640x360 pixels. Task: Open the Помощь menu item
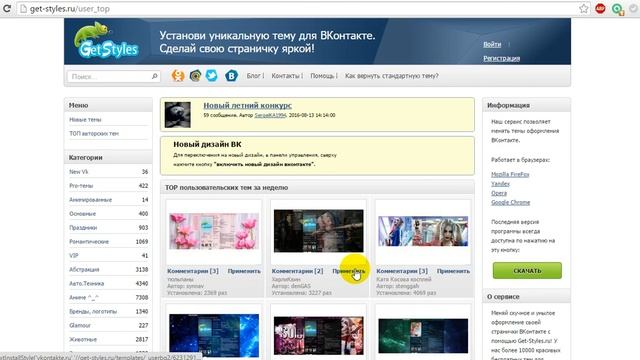322,76
